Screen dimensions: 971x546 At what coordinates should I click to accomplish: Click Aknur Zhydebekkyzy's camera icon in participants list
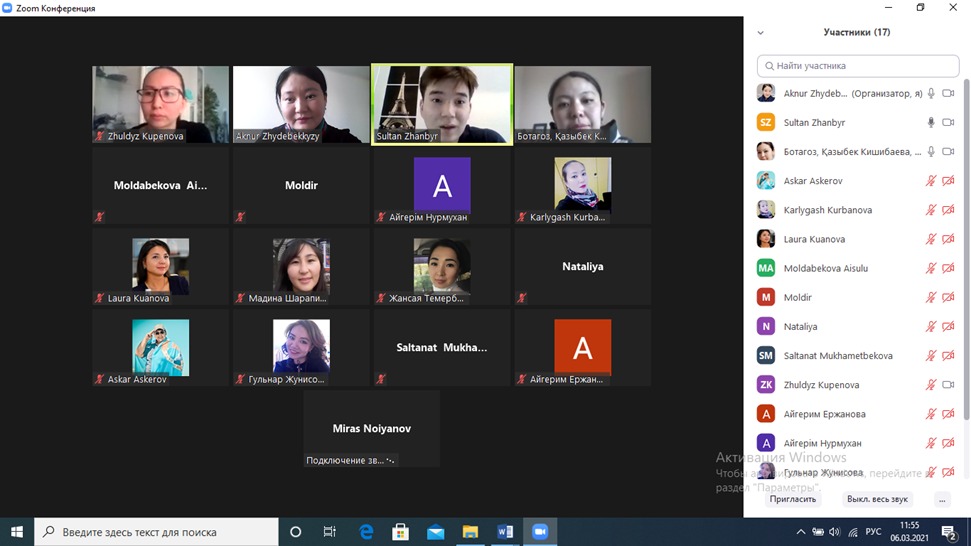(x=948, y=94)
